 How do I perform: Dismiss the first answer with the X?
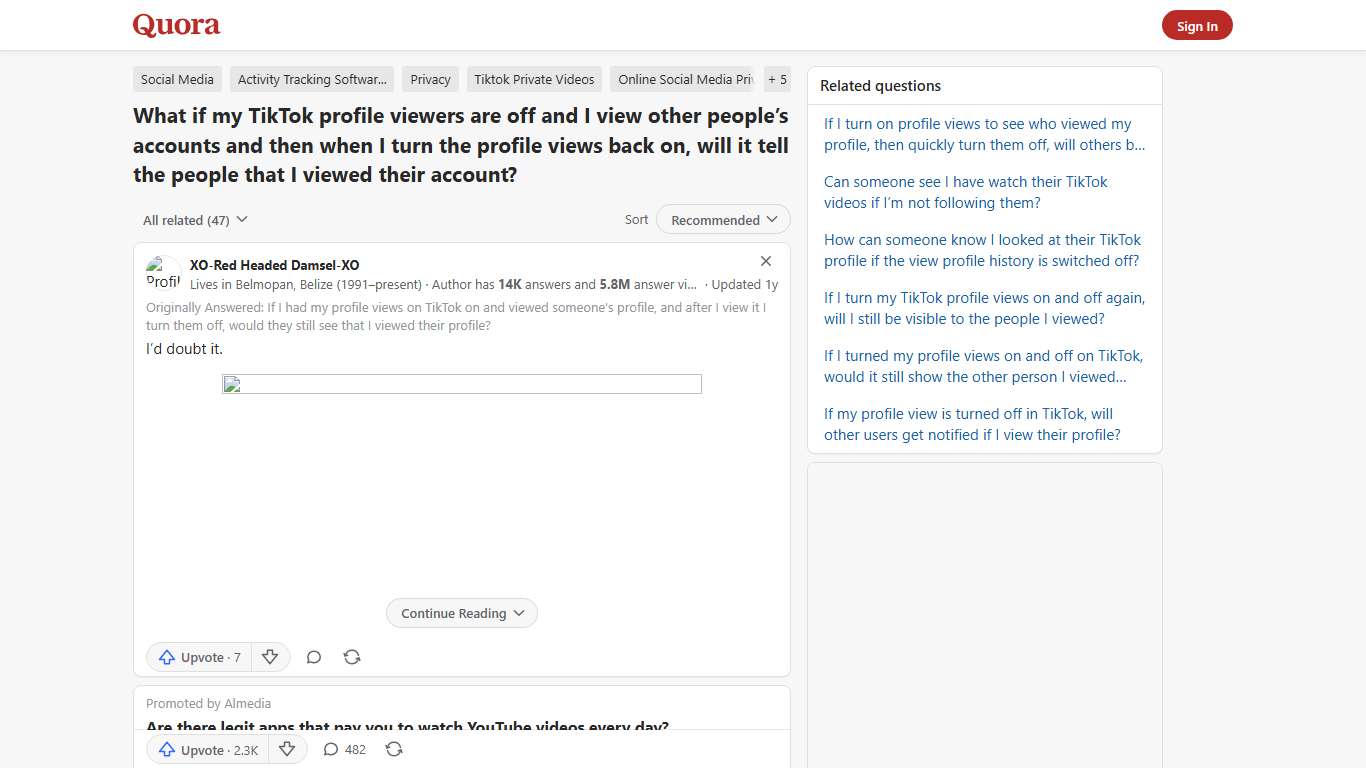(x=765, y=260)
